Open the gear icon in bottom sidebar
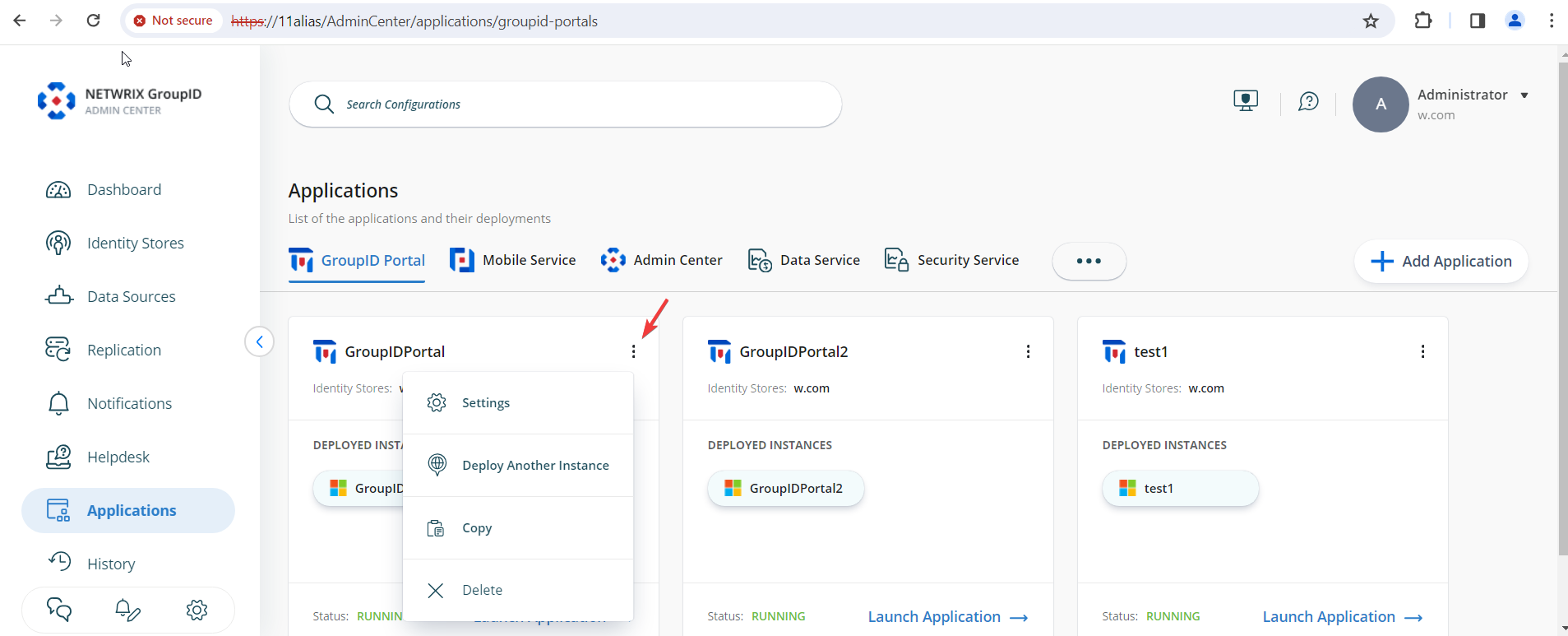Screen dimensions: 1568x636 (197, 610)
